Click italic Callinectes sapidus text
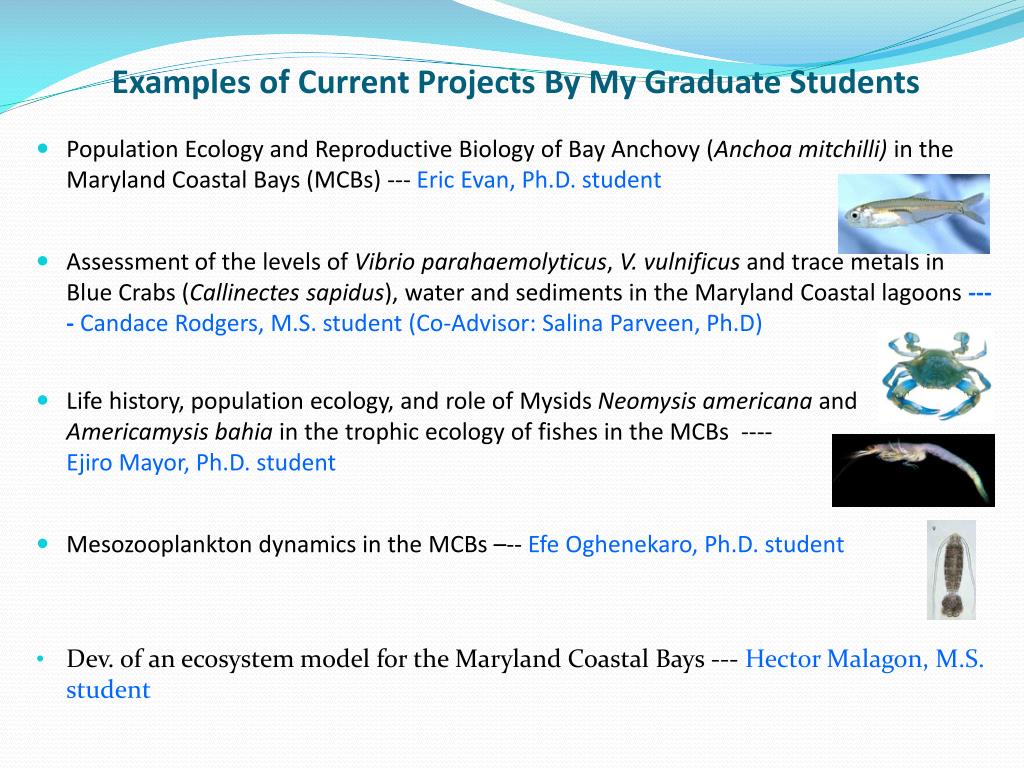The image size is (1024, 768). pos(287,293)
